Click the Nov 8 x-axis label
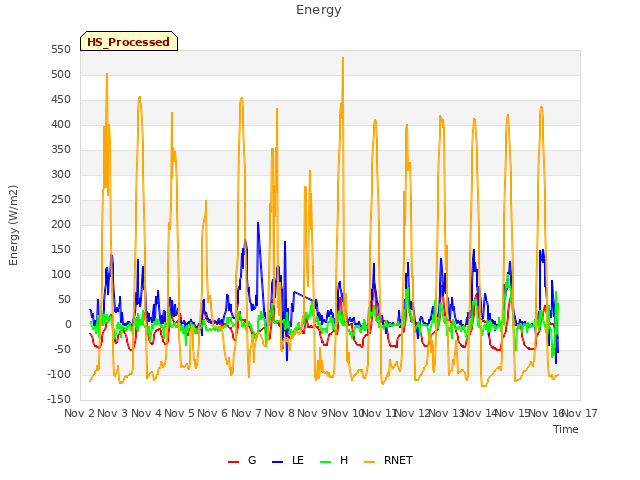This screenshot has height=480, width=640. [280, 413]
